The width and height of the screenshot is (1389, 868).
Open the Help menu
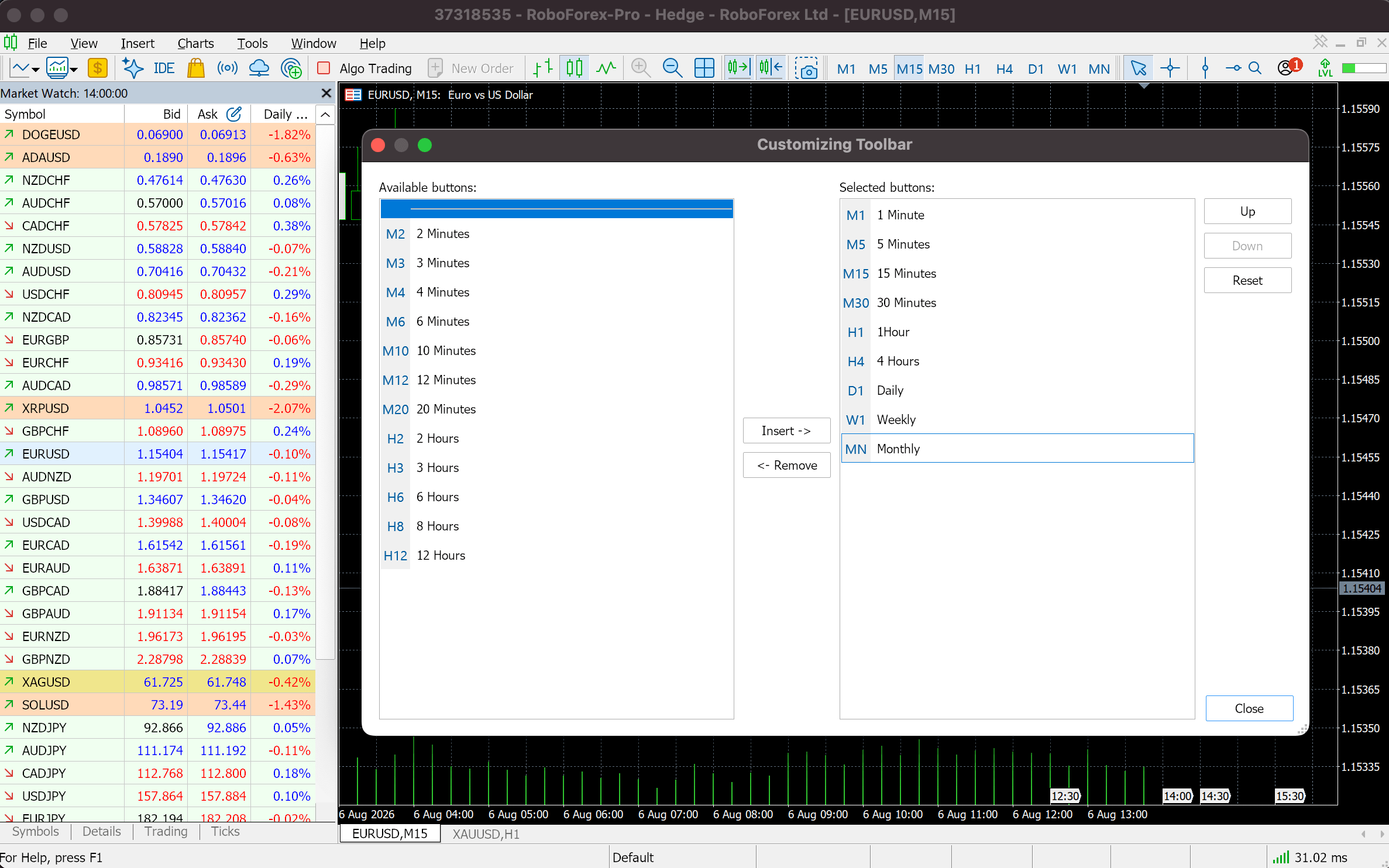point(372,43)
